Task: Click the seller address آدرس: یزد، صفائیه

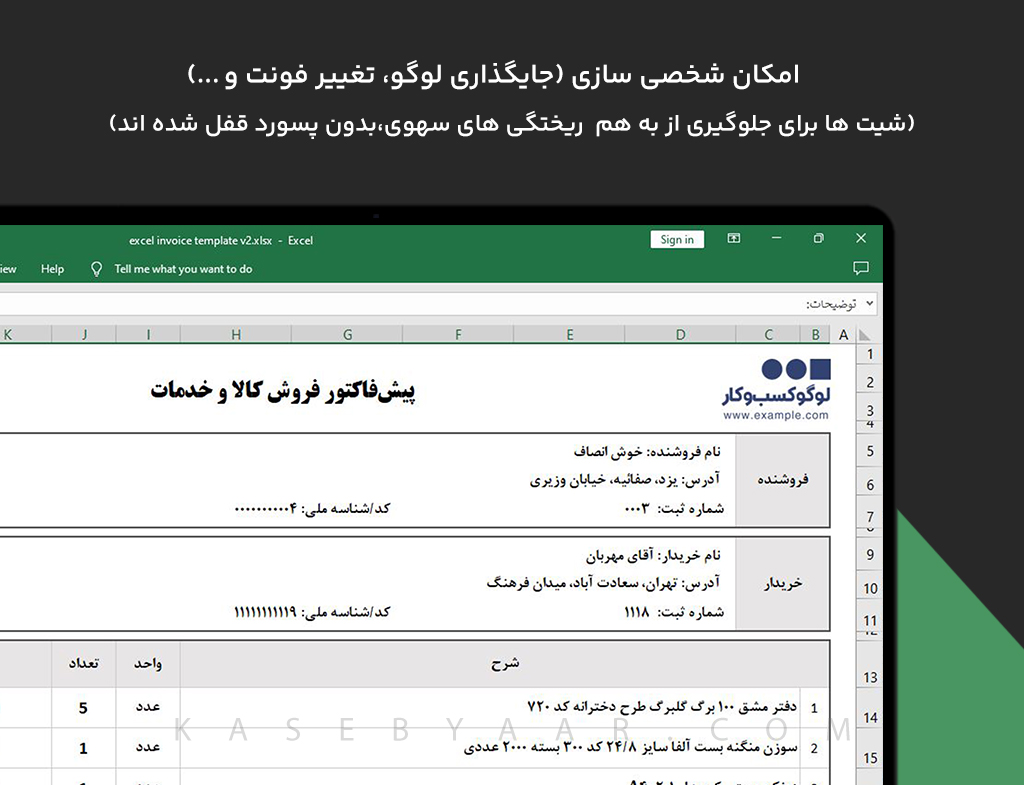Action: (x=624, y=480)
